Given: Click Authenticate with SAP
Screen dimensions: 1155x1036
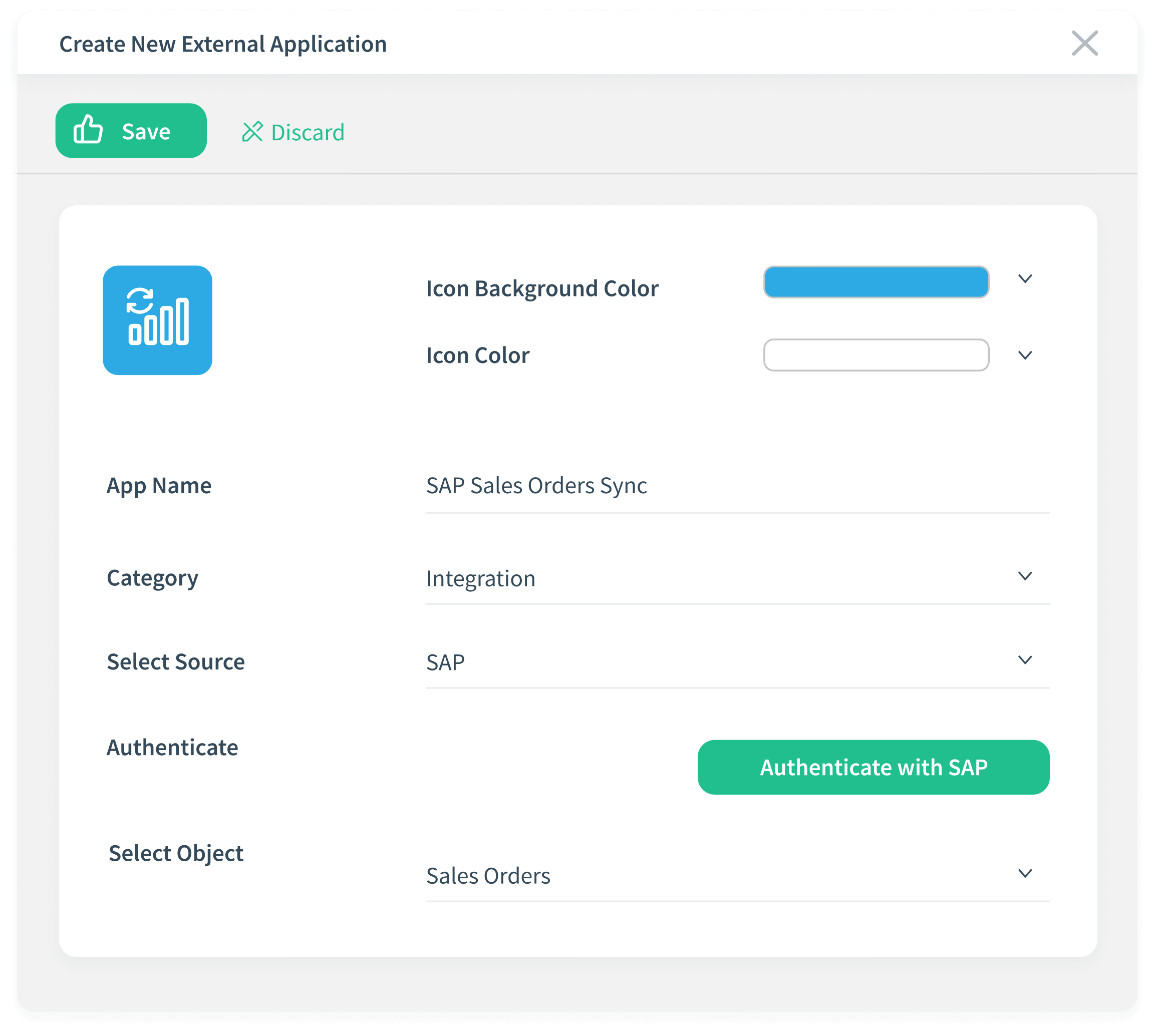Looking at the screenshot, I should [x=873, y=767].
